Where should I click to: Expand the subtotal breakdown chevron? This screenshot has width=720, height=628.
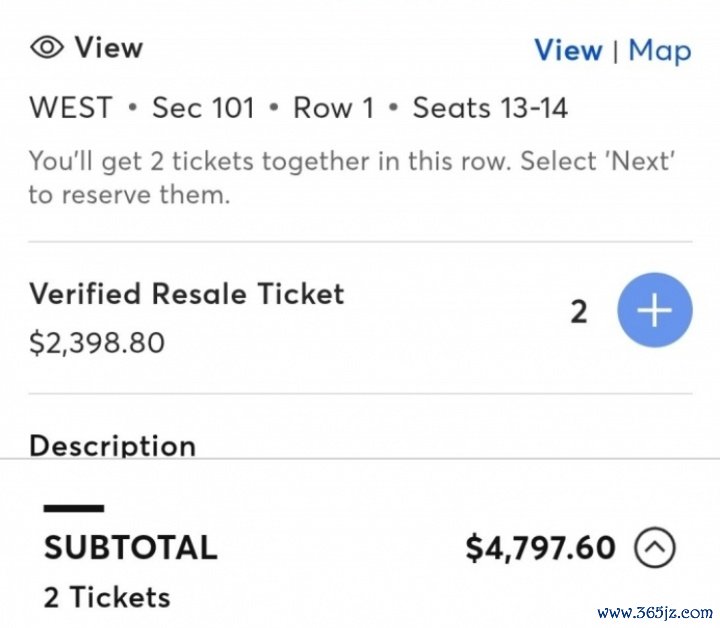pyautogui.click(x=655, y=547)
